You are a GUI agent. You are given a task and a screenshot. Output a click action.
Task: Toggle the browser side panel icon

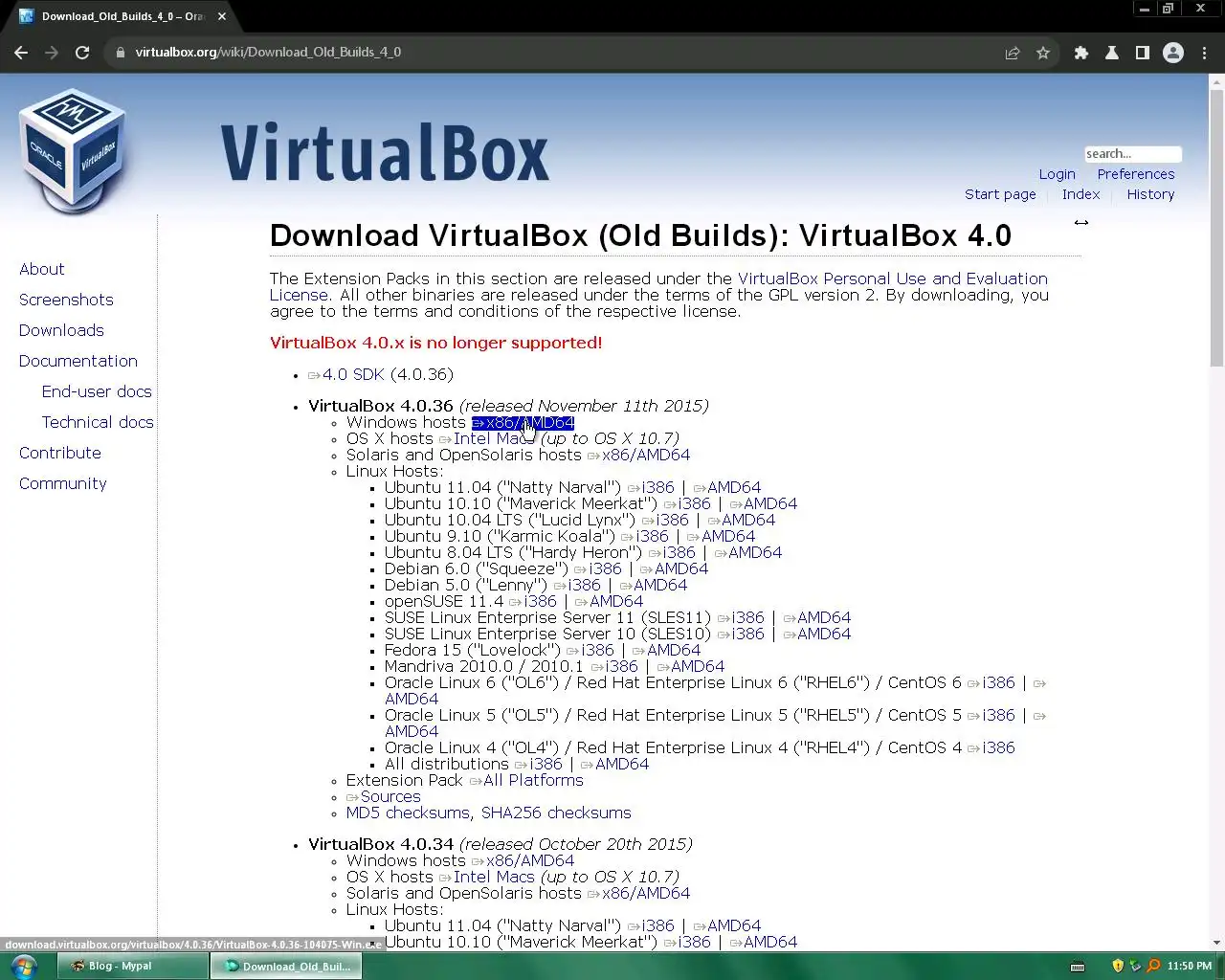tap(1143, 53)
